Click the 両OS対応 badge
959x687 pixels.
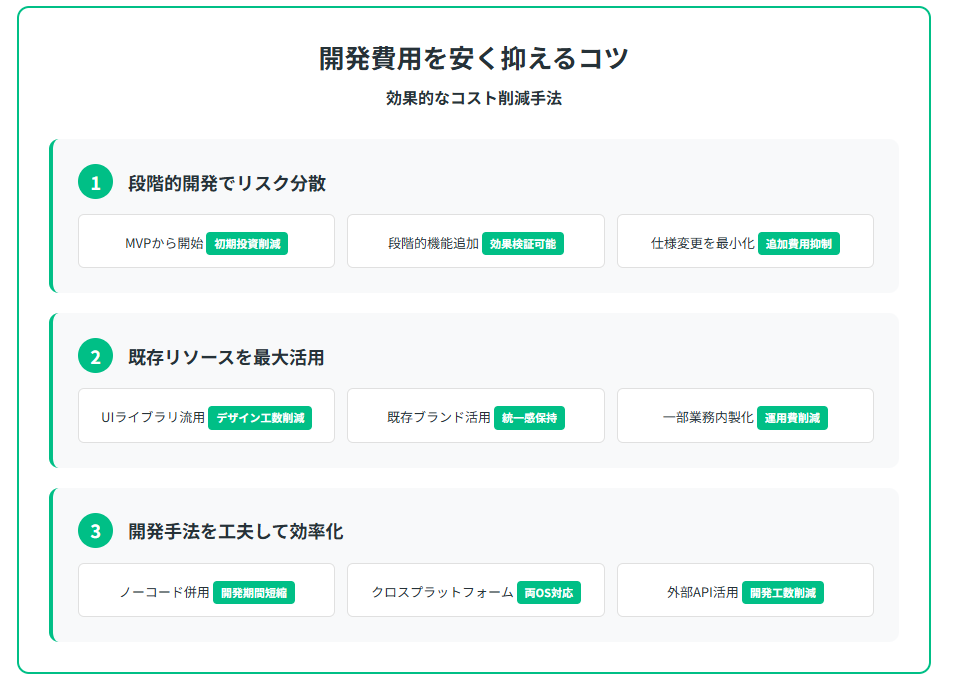coord(549,593)
